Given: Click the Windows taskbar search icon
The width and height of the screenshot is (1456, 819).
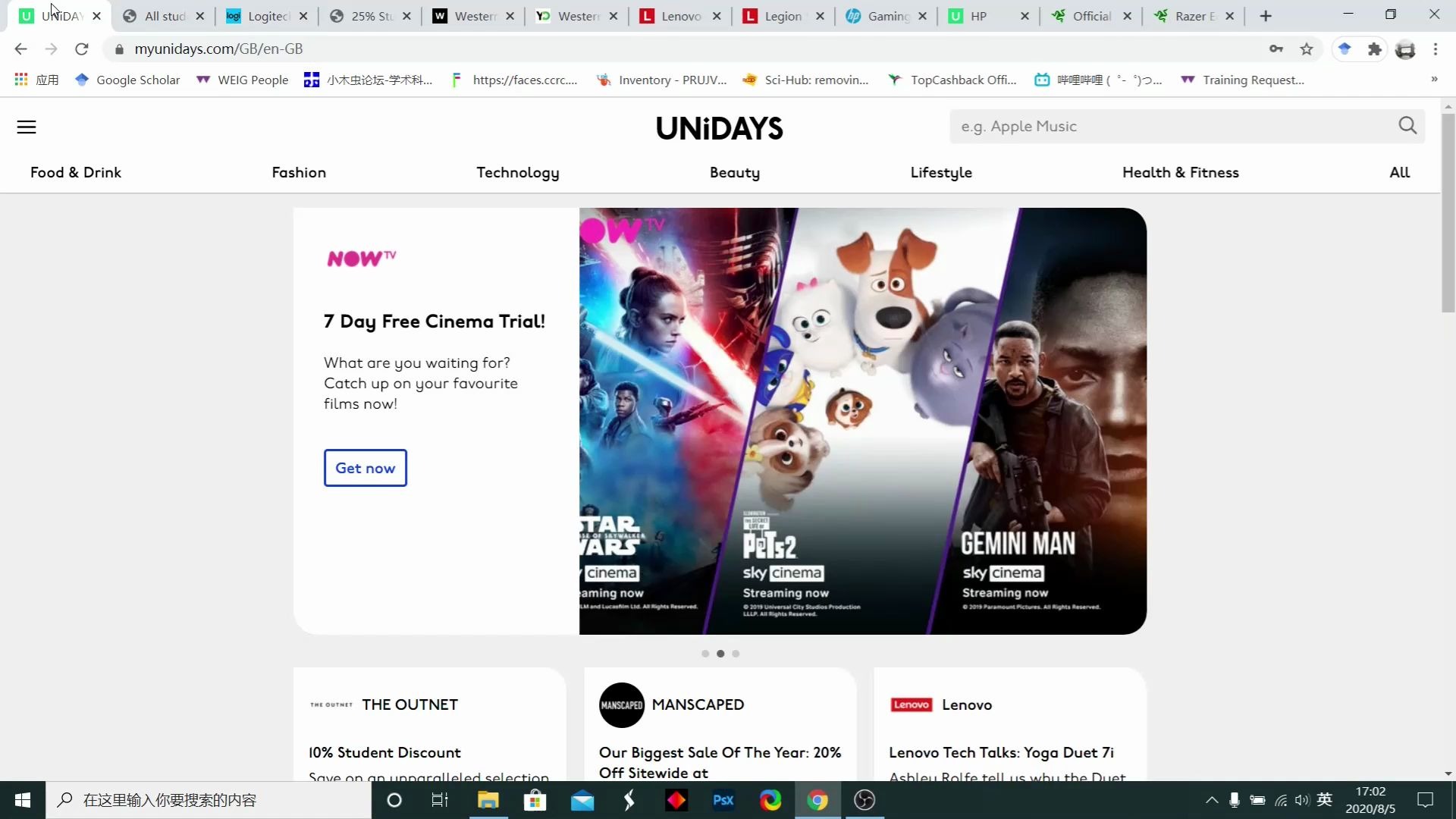Looking at the screenshot, I should (65, 800).
